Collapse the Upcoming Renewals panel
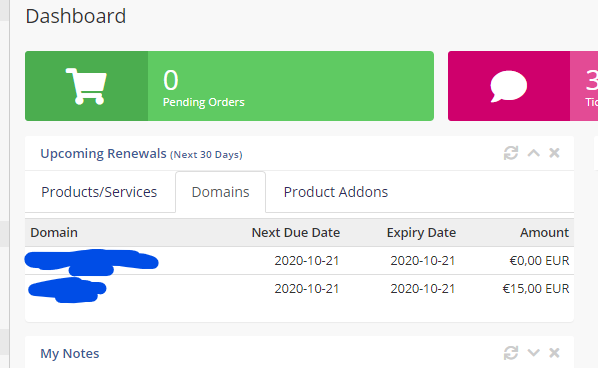598x368 pixels. click(x=534, y=153)
